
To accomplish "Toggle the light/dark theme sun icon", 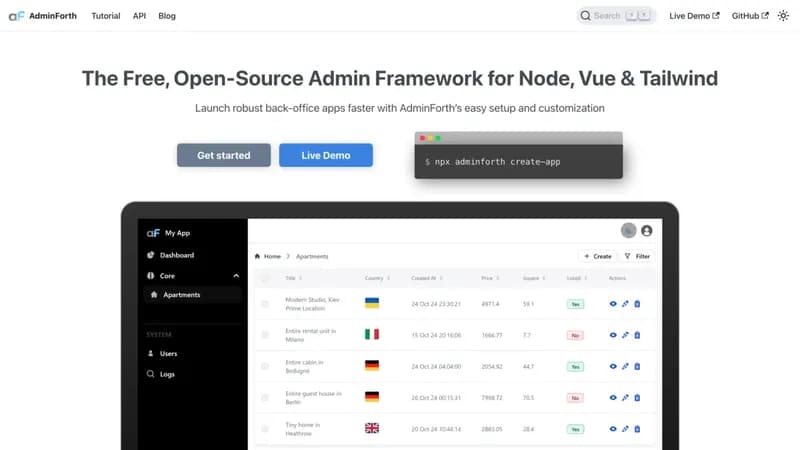I will pyautogui.click(x=783, y=16).
